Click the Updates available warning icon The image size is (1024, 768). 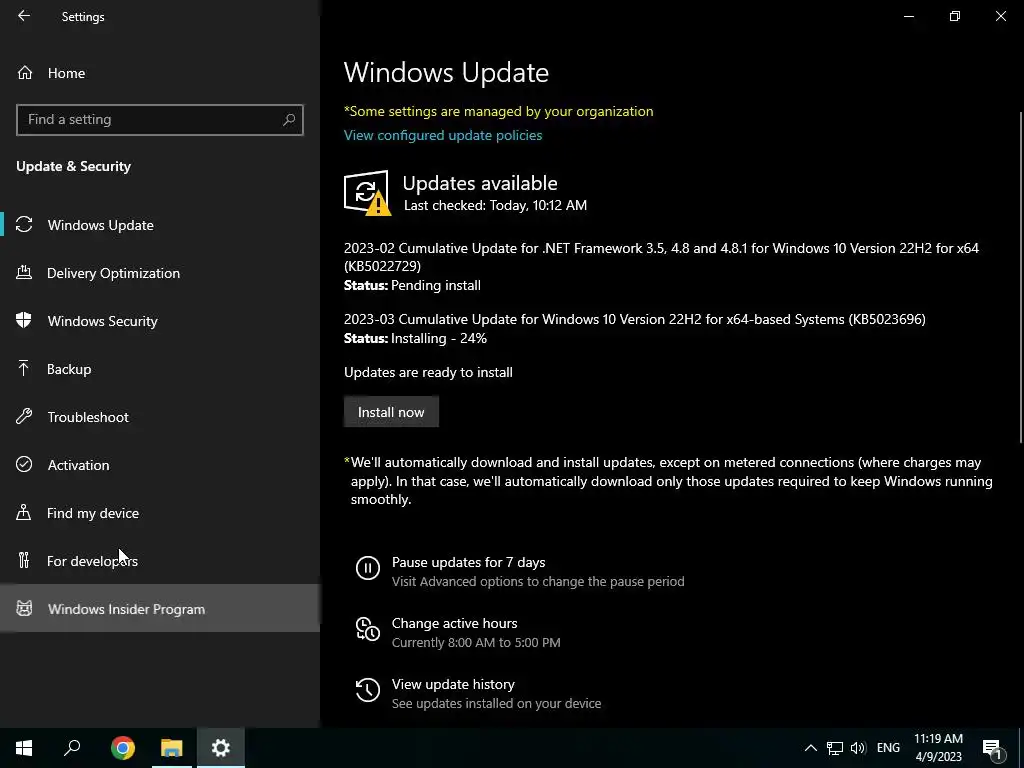coord(367,193)
